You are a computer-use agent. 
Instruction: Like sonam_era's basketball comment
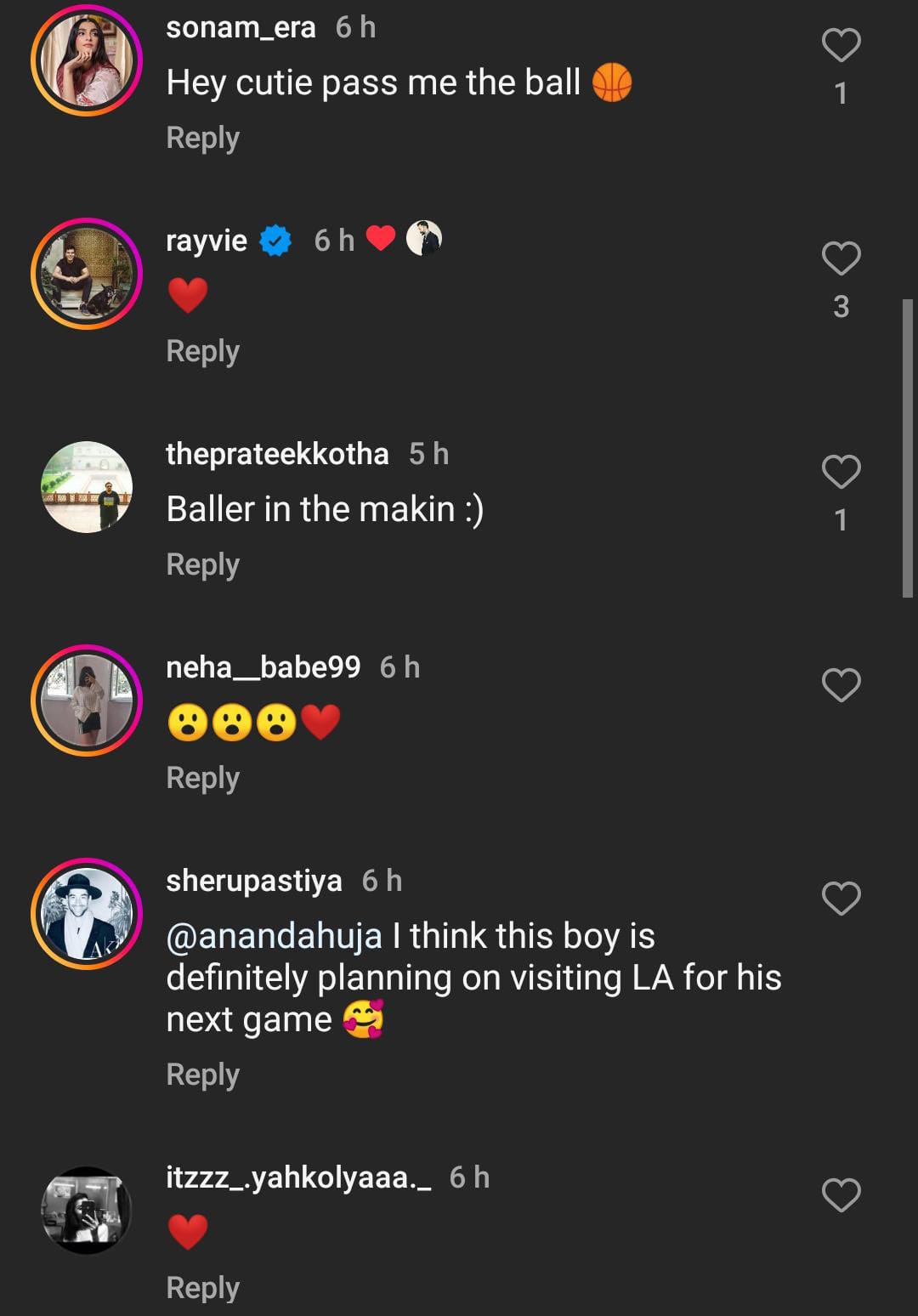tap(841, 45)
